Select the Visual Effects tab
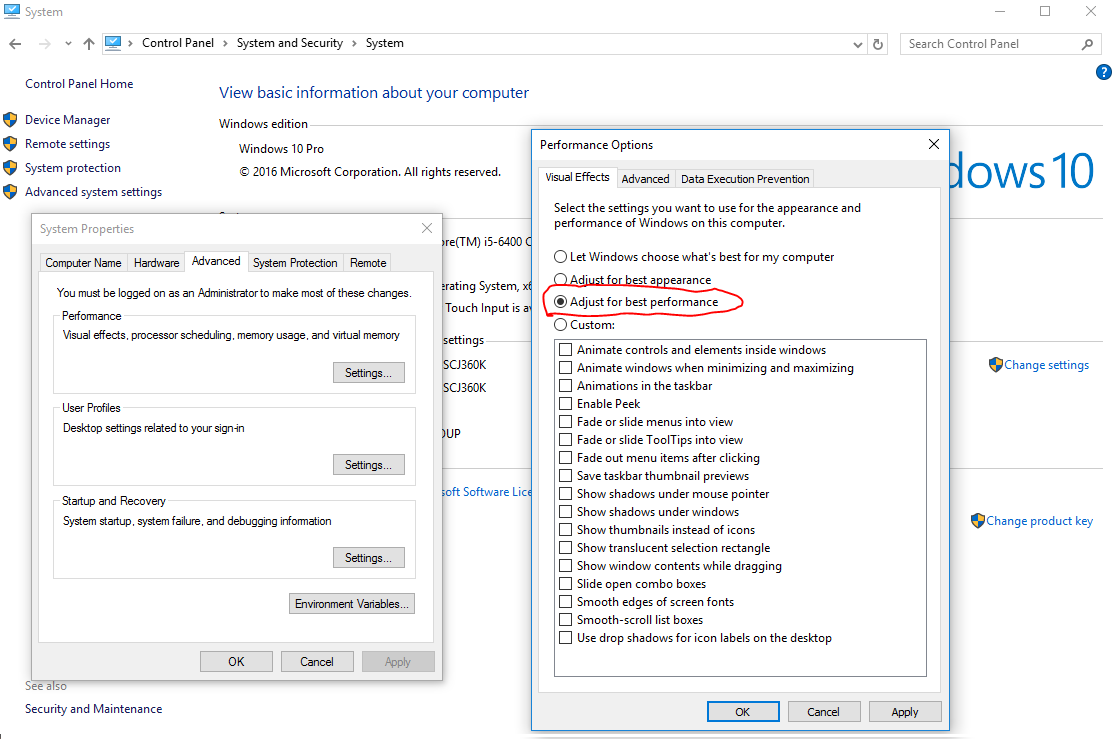This screenshot has width=1117, height=739. pyautogui.click(x=577, y=177)
